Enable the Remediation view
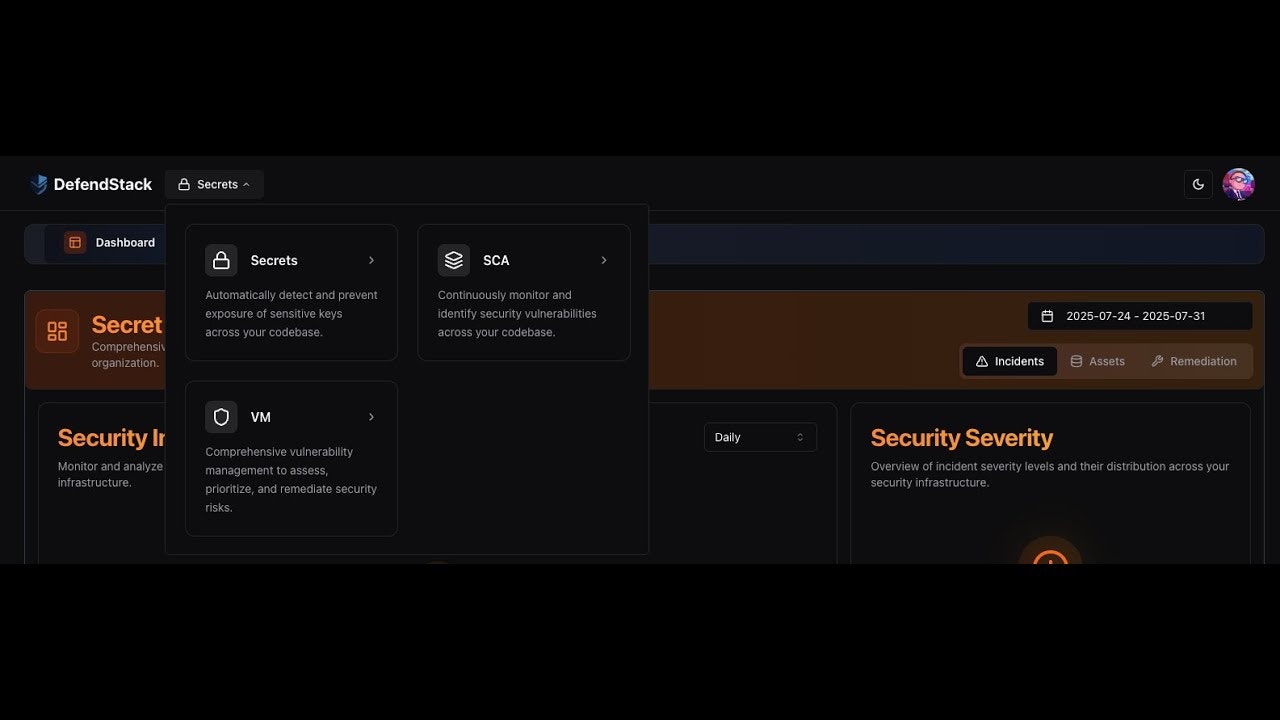 [1194, 361]
